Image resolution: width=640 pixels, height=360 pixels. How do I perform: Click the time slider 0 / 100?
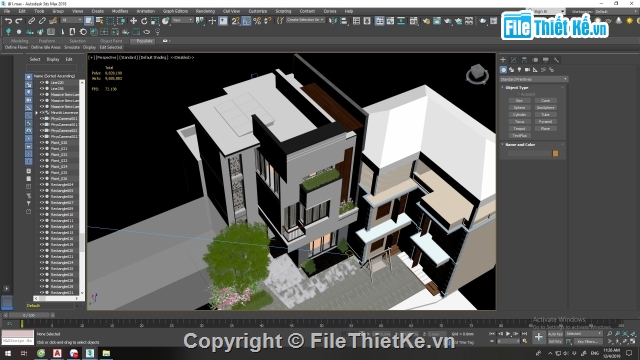[29, 315]
